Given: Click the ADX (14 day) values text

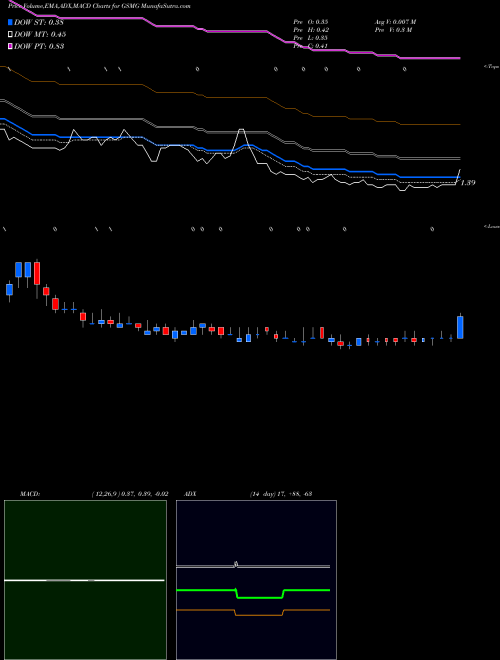Looking at the screenshot, I should click(280, 494).
